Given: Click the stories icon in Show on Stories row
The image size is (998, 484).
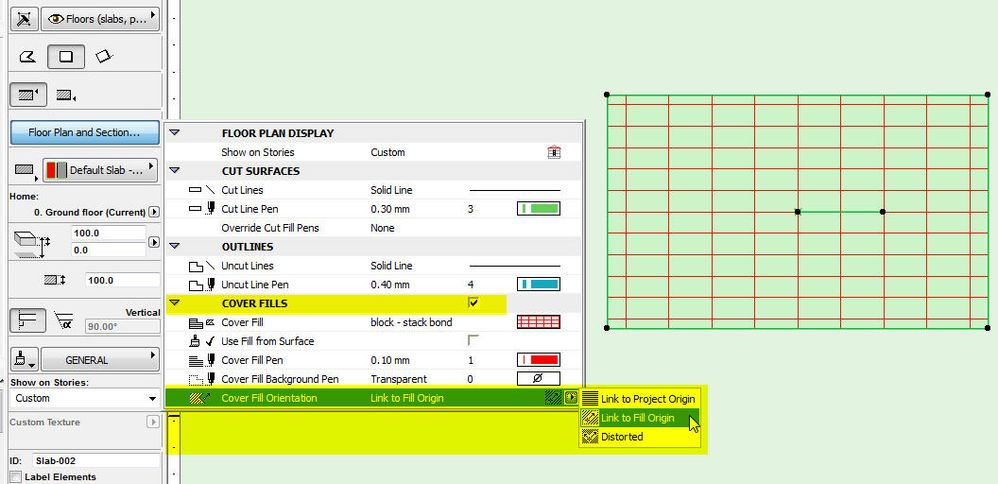Looking at the screenshot, I should pos(554,152).
